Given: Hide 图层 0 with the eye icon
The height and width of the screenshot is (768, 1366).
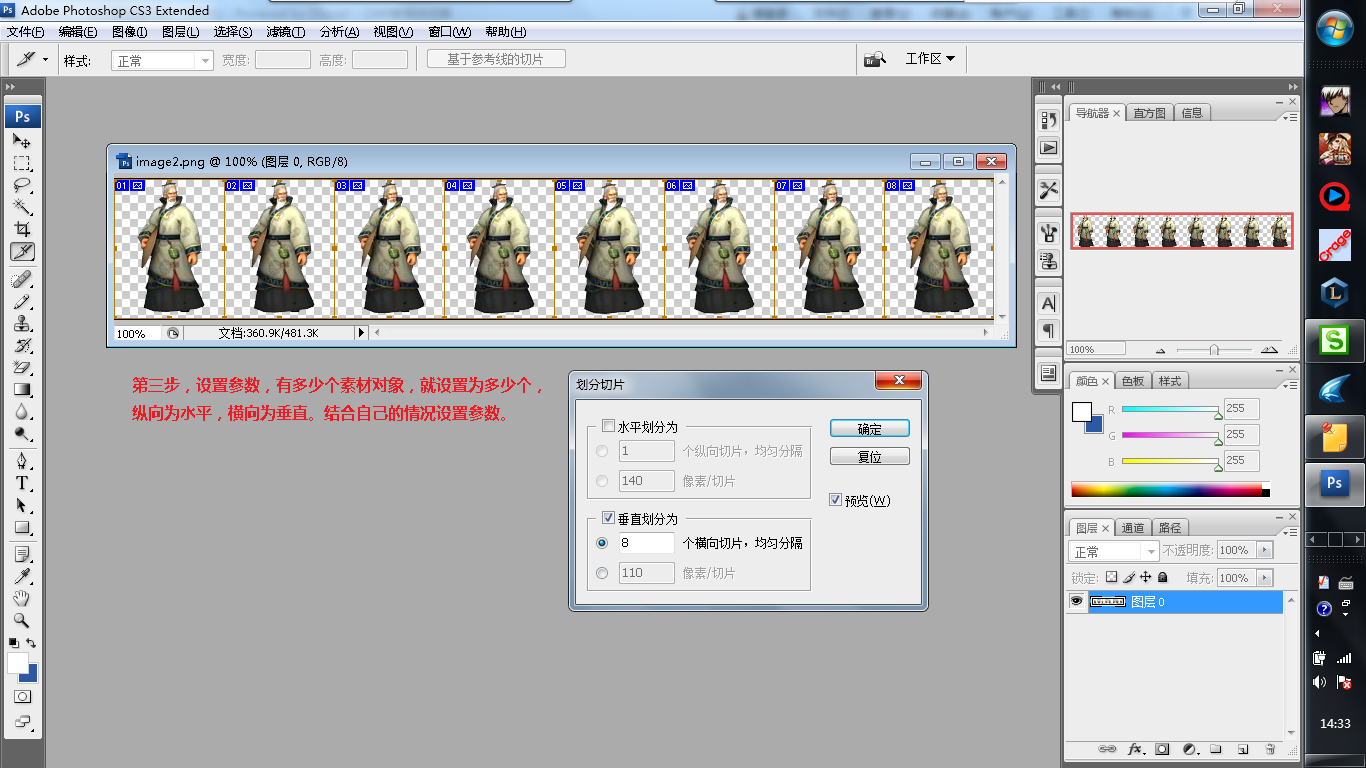Looking at the screenshot, I should [x=1077, y=602].
